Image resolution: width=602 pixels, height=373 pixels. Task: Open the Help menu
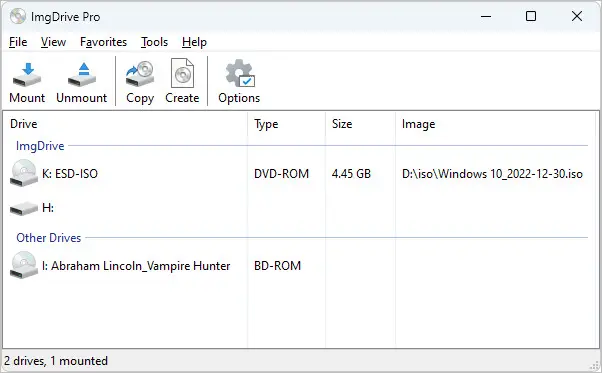[x=194, y=42]
